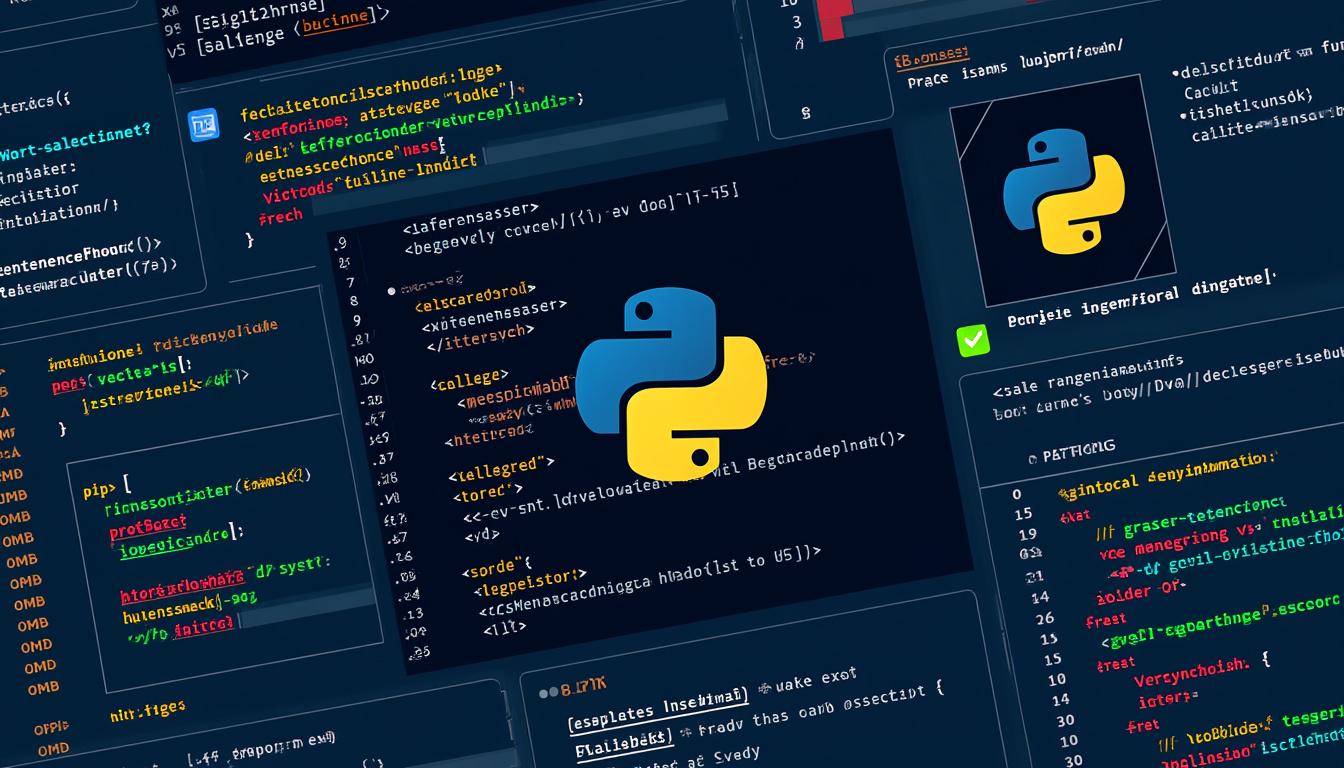Screen dimensions: 1344x768
Task: Select the bullet icon next to 'delscfitdurt'
Action: [1175, 71]
